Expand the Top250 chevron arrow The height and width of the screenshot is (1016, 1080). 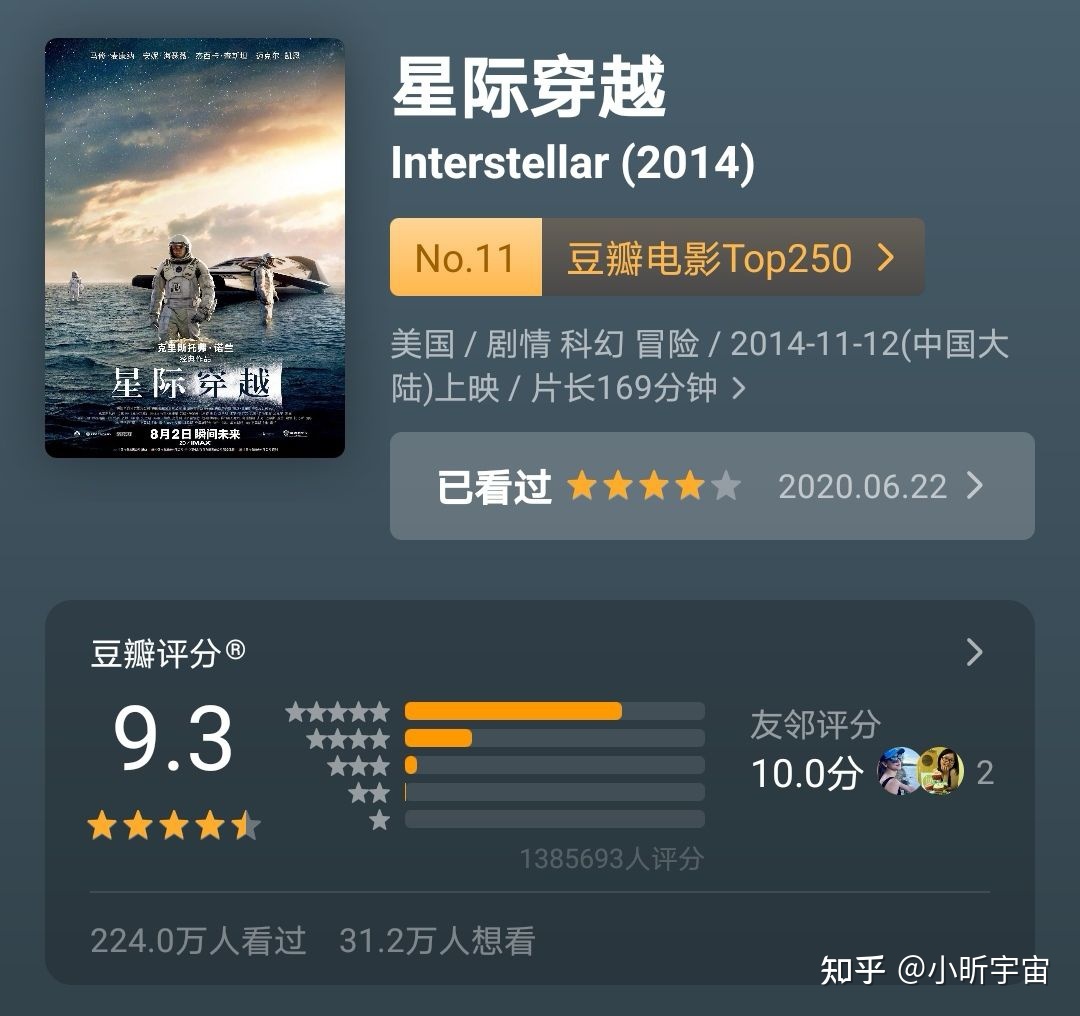pyautogui.click(x=885, y=258)
